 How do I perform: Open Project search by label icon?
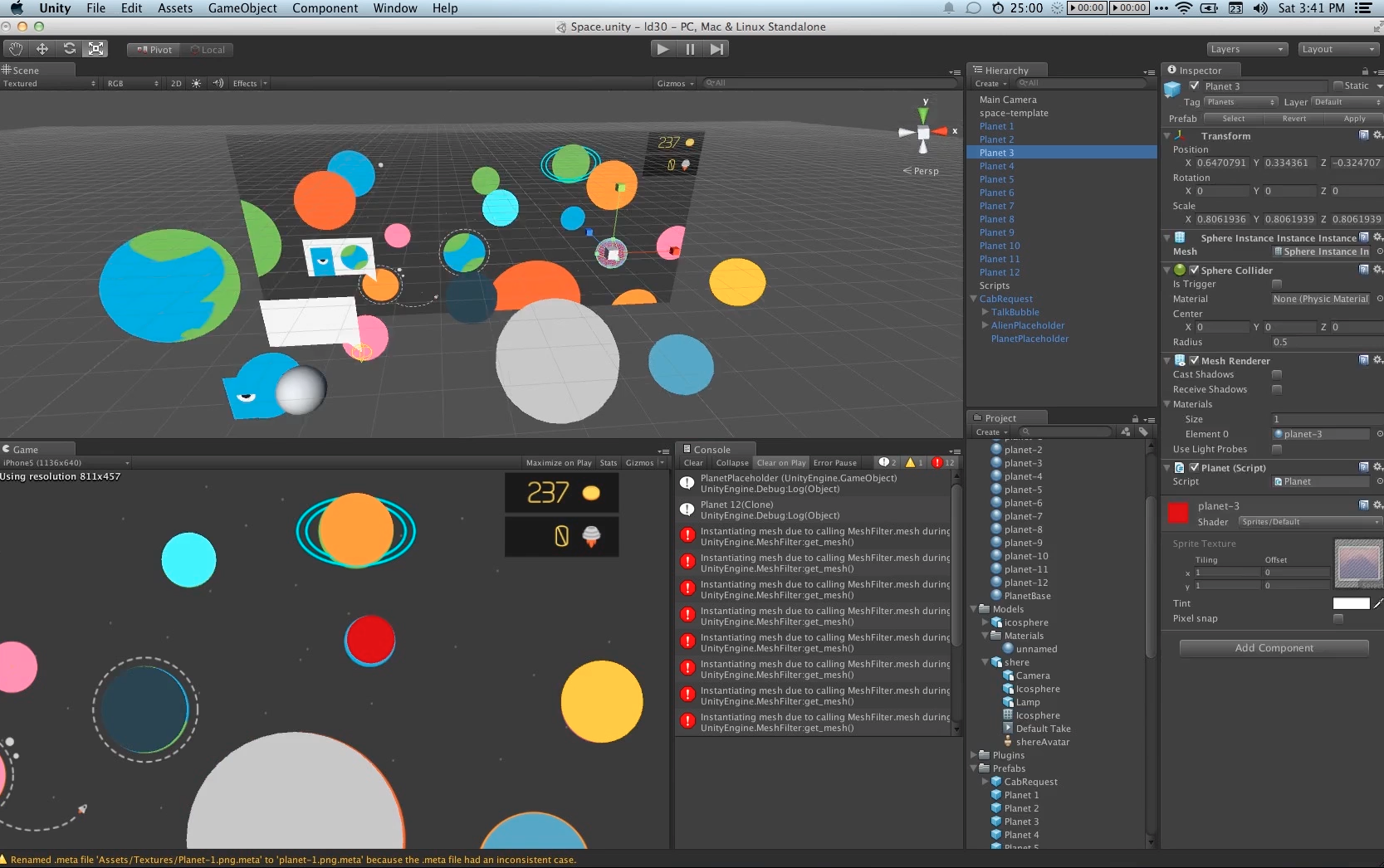coord(1143,432)
